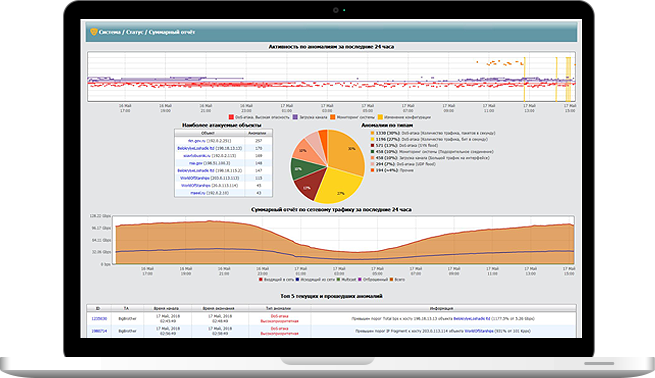Click the Топ 5 текущих и прошедших аномалий heading
Screen dimensions: 655x378
331,296
